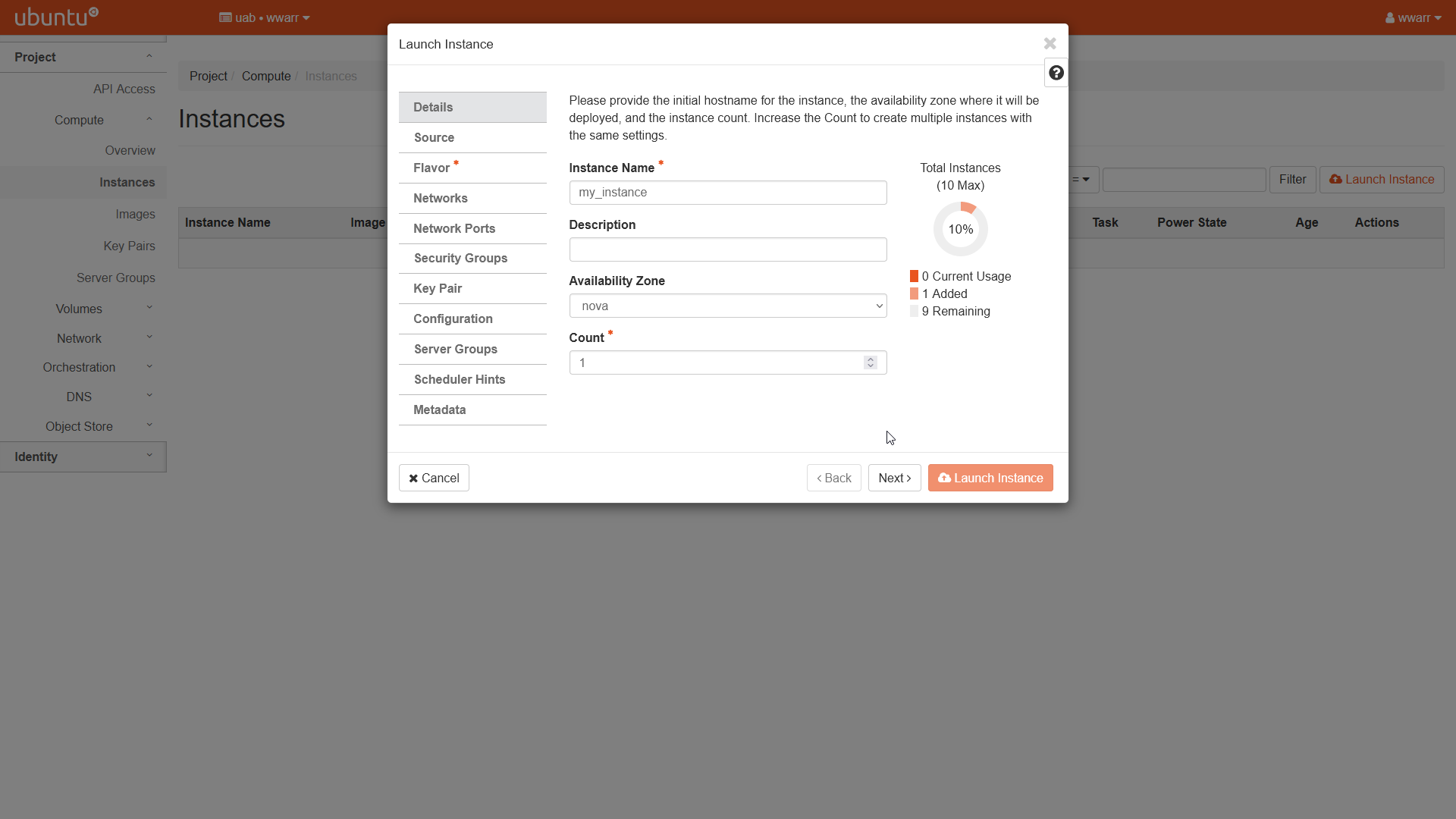Close the Launch Instance dialog with X

[x=1050, y=43]
